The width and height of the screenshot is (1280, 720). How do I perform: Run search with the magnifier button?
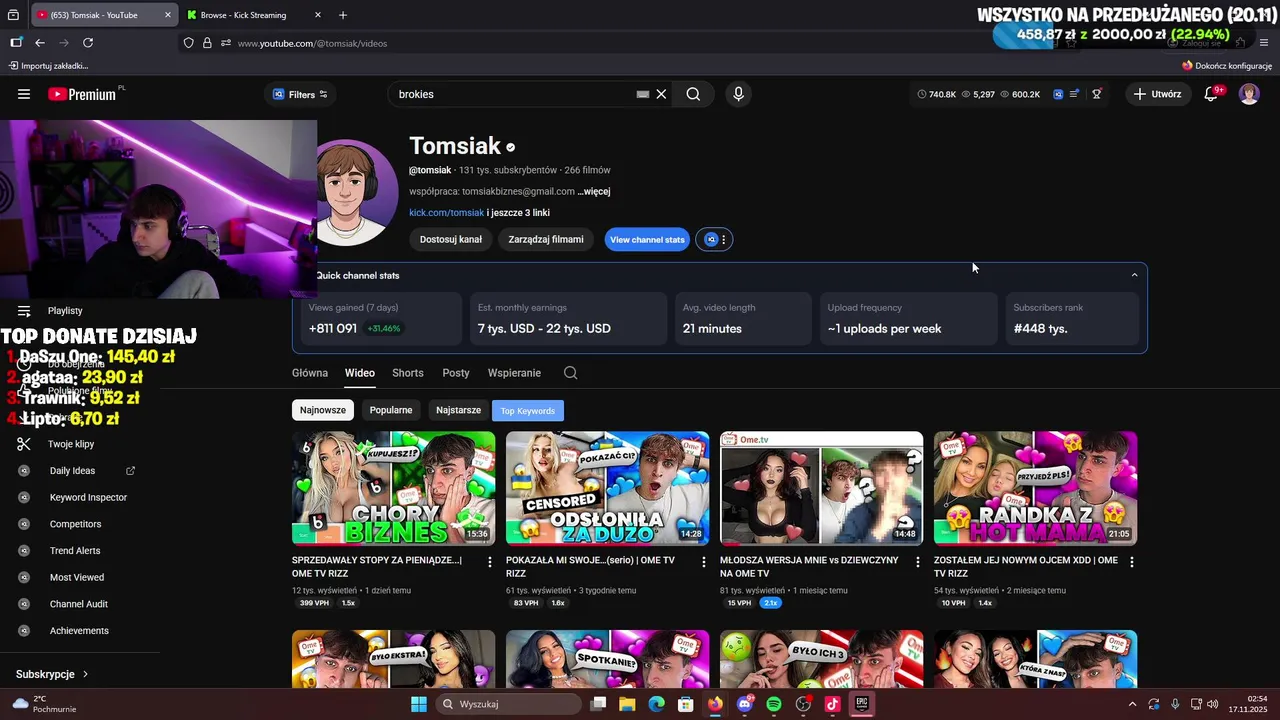pyautogui.click(x=693, y=94)
